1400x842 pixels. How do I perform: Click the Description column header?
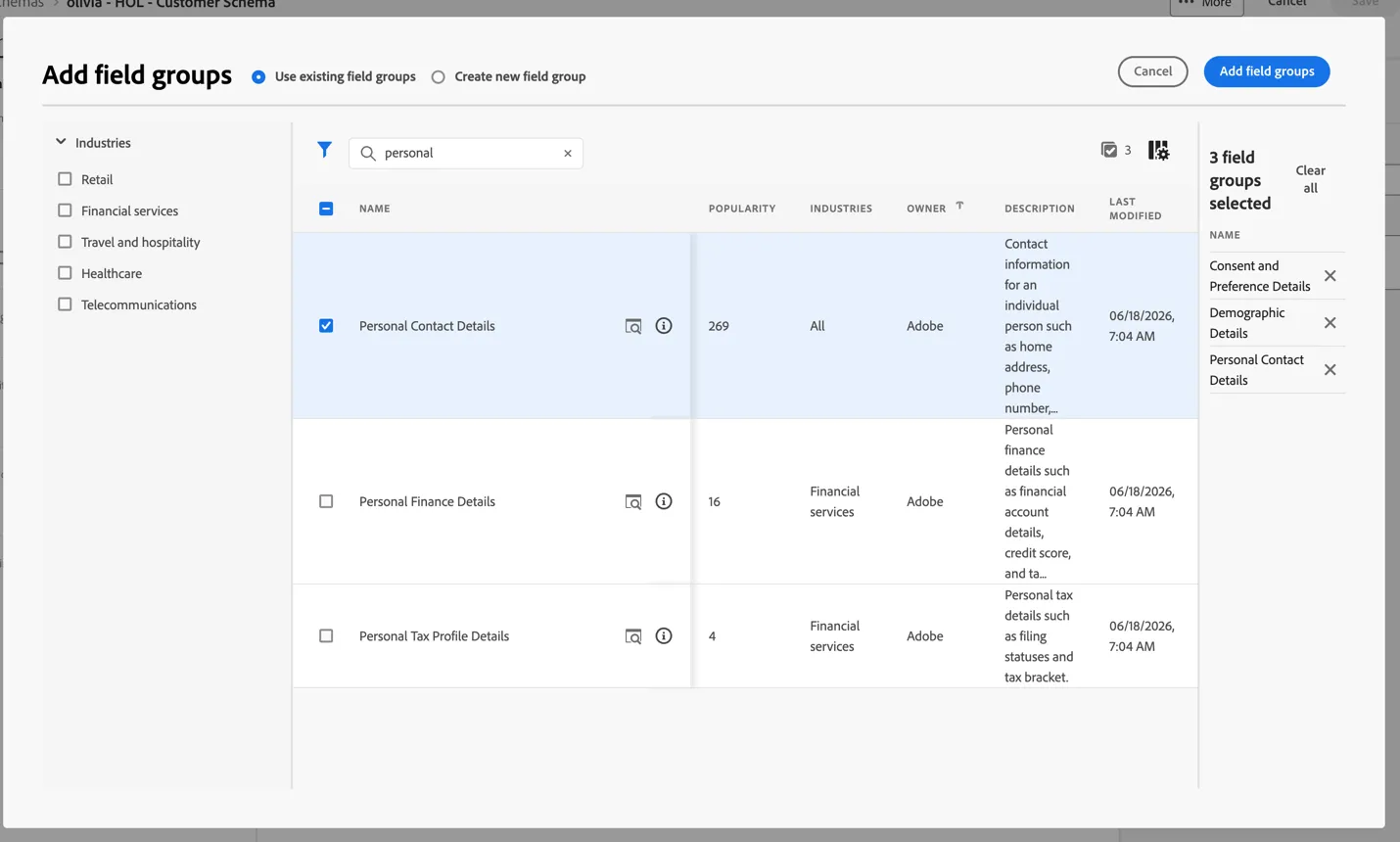[x=1040, y=209]
